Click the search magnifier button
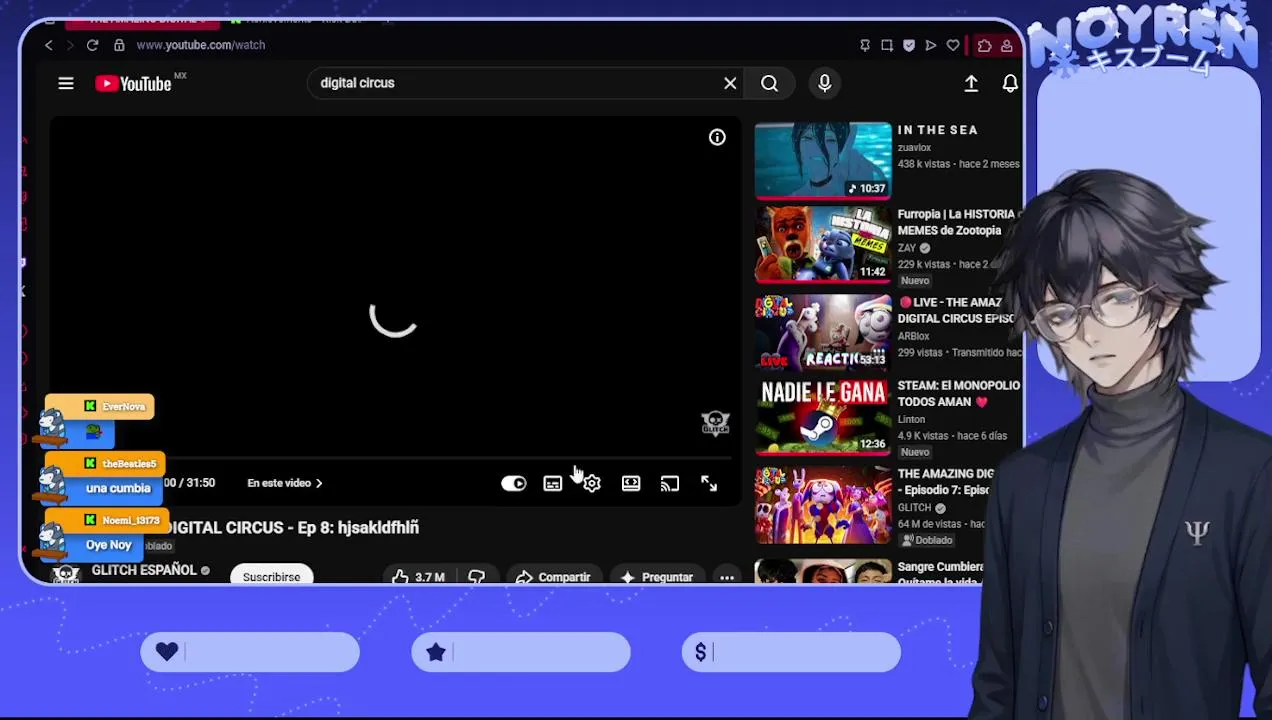Image resolution: width=1272 pixels, height=720 pixels. [x=769, y=83]
